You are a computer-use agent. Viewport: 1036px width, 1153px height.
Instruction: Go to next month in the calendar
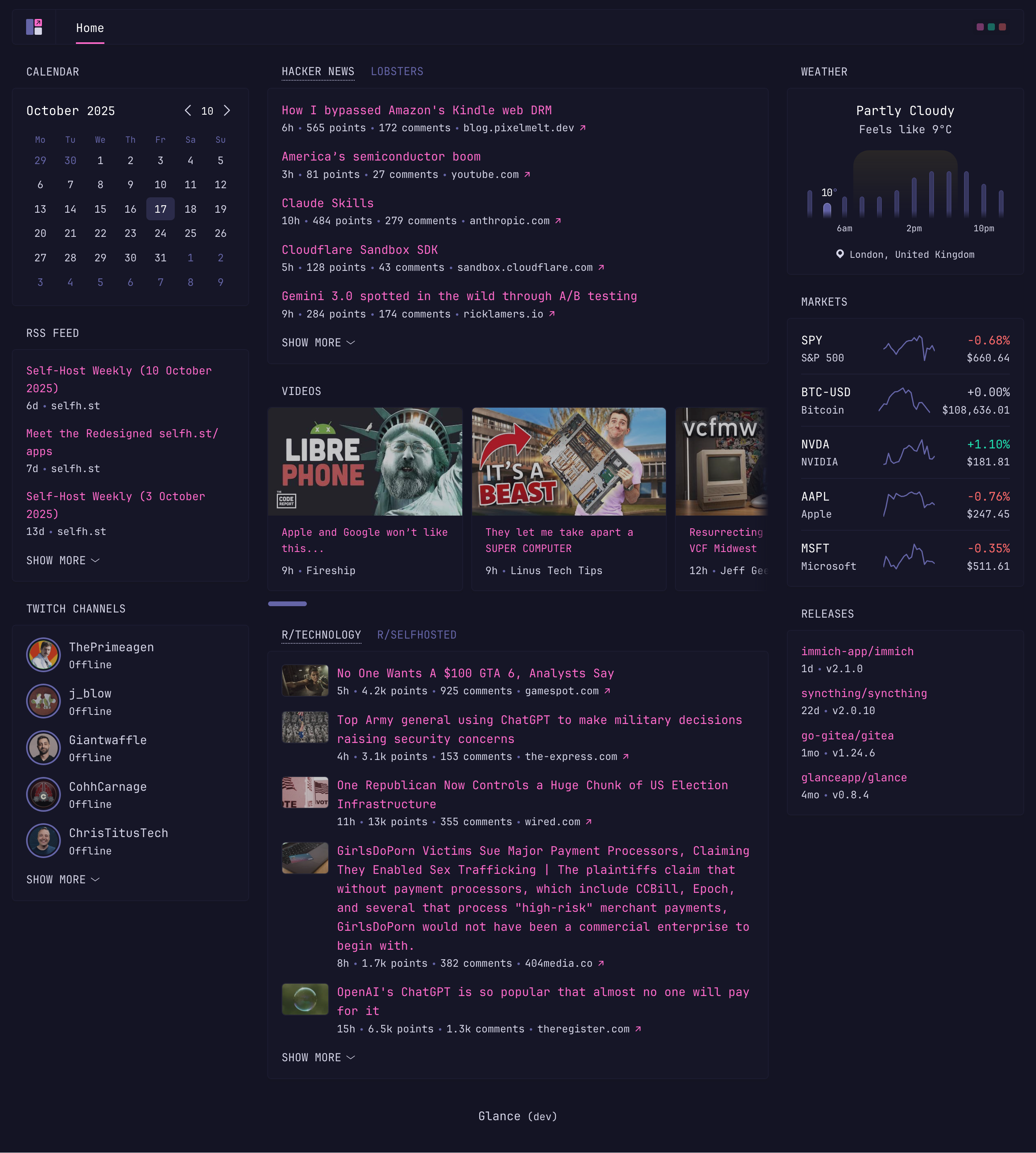pyautogui.click(x=227, y=111)
